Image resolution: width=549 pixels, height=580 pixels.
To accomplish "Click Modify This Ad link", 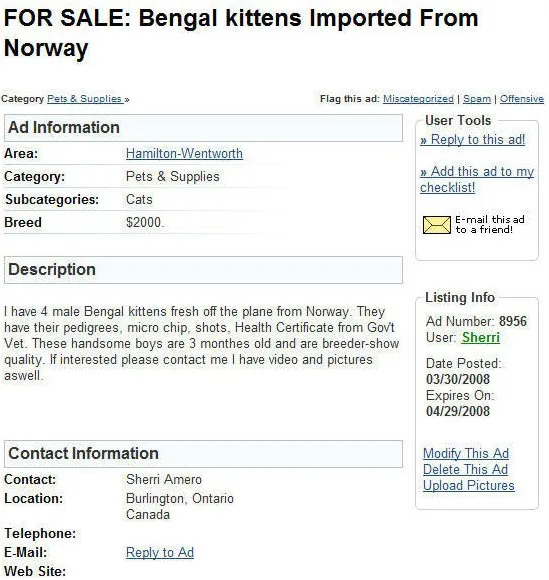I will coord(466,453).
